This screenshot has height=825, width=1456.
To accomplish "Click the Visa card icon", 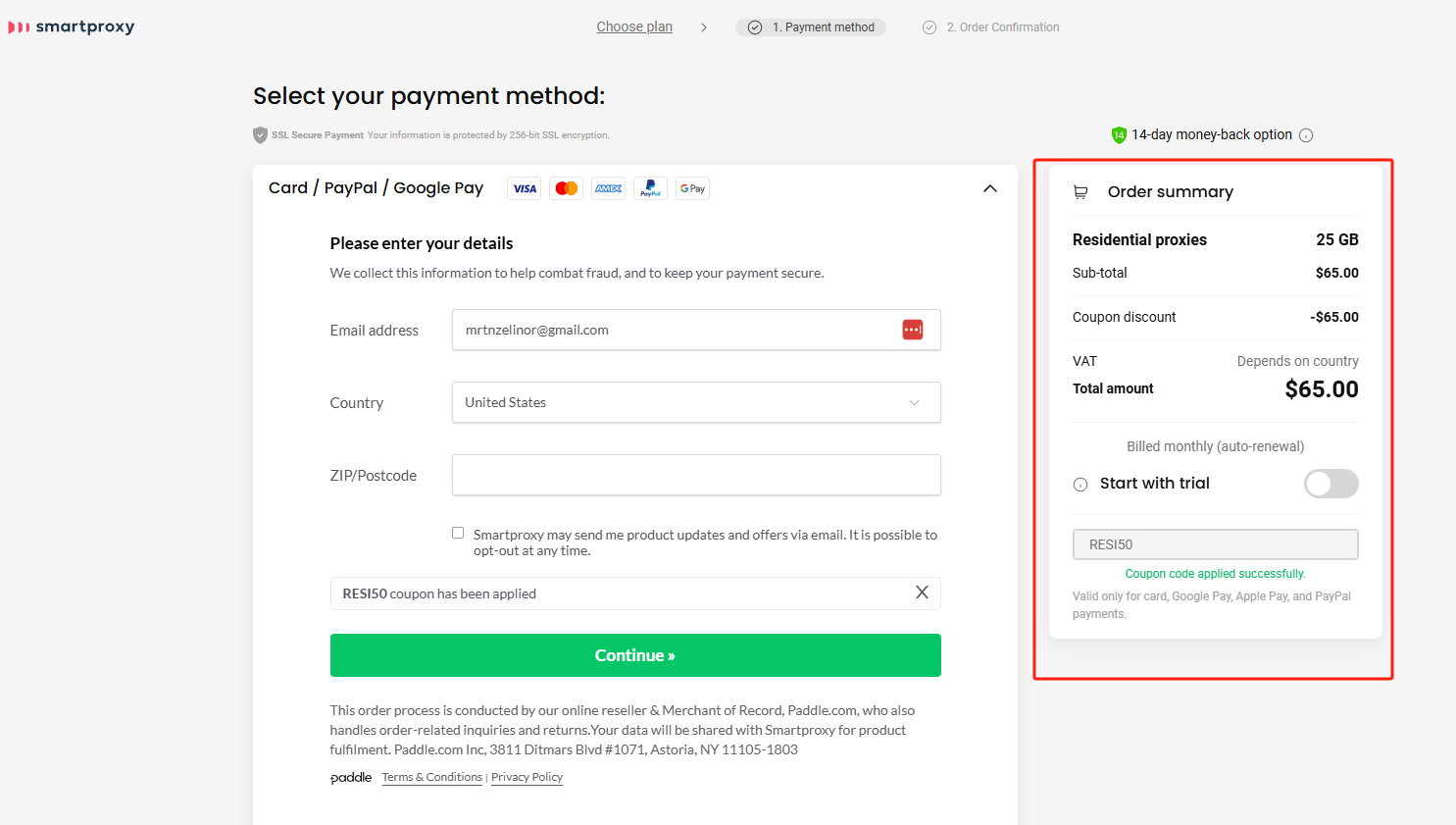I will [525, 188].
